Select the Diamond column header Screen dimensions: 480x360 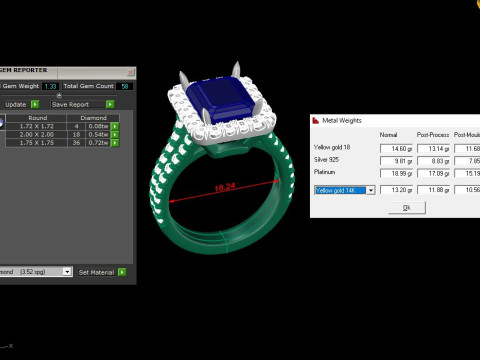93,118
